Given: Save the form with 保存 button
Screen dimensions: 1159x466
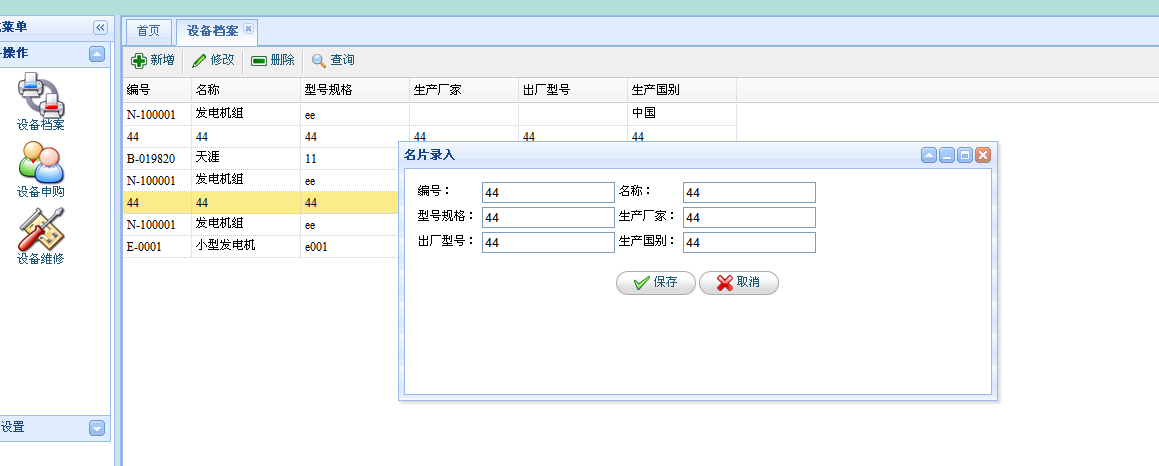Looking at the screenshot, I should tap(656, 283).
